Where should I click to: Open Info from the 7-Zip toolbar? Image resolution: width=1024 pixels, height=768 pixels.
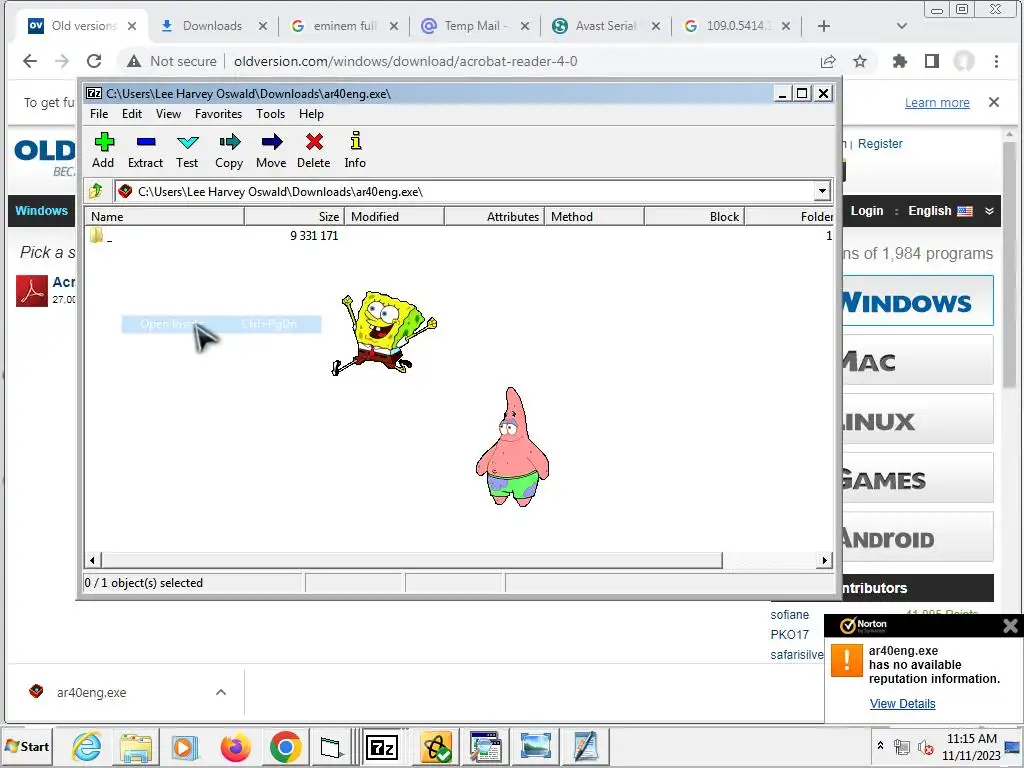pos(355,151)
